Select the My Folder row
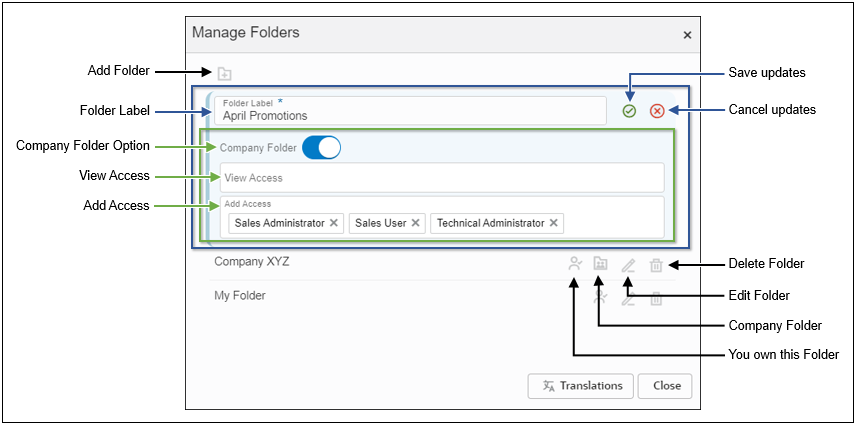The height and width of the screenshot is (425, 856). pos(350,296)
